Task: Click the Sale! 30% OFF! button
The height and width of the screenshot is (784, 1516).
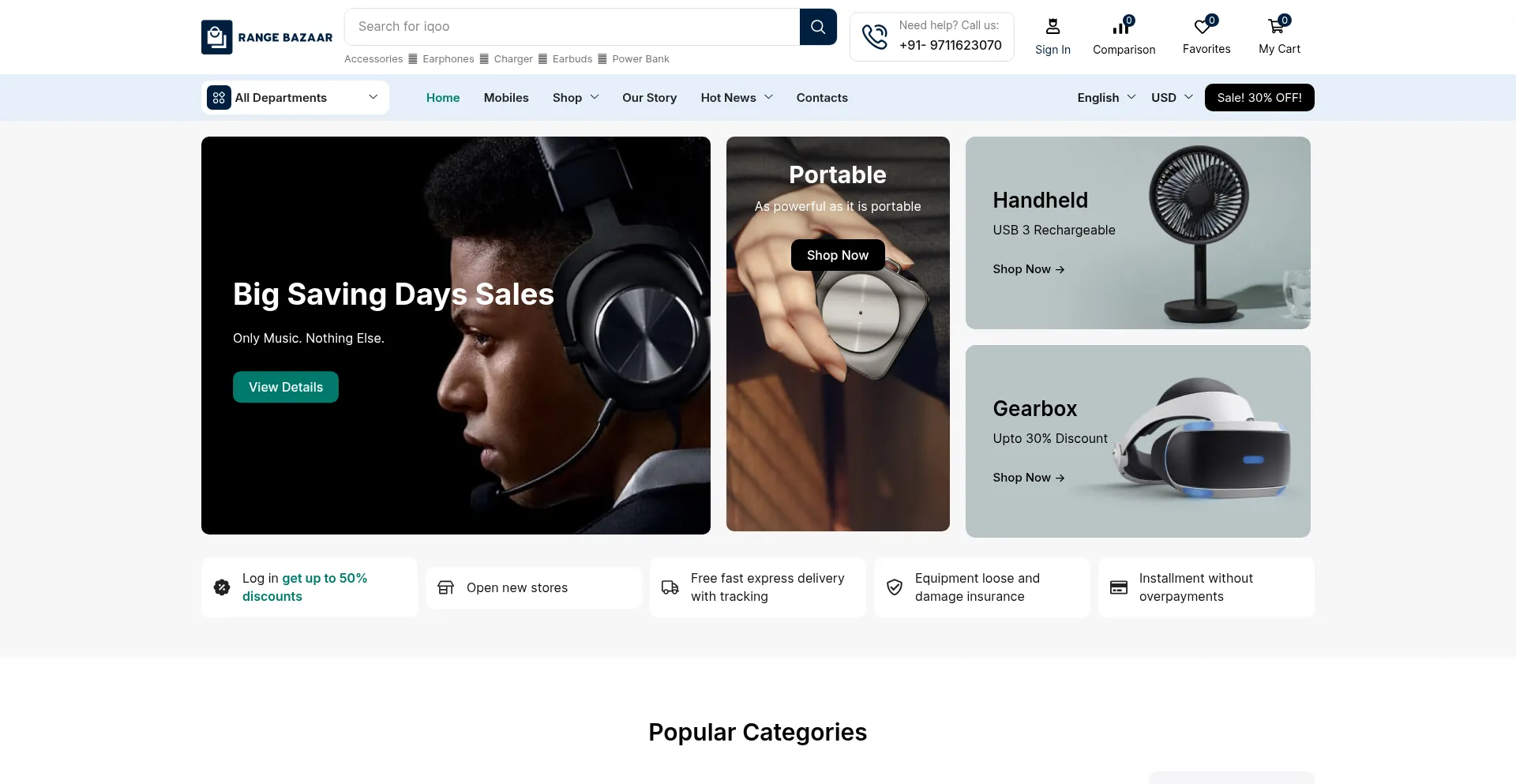Action: [1259, 98]
